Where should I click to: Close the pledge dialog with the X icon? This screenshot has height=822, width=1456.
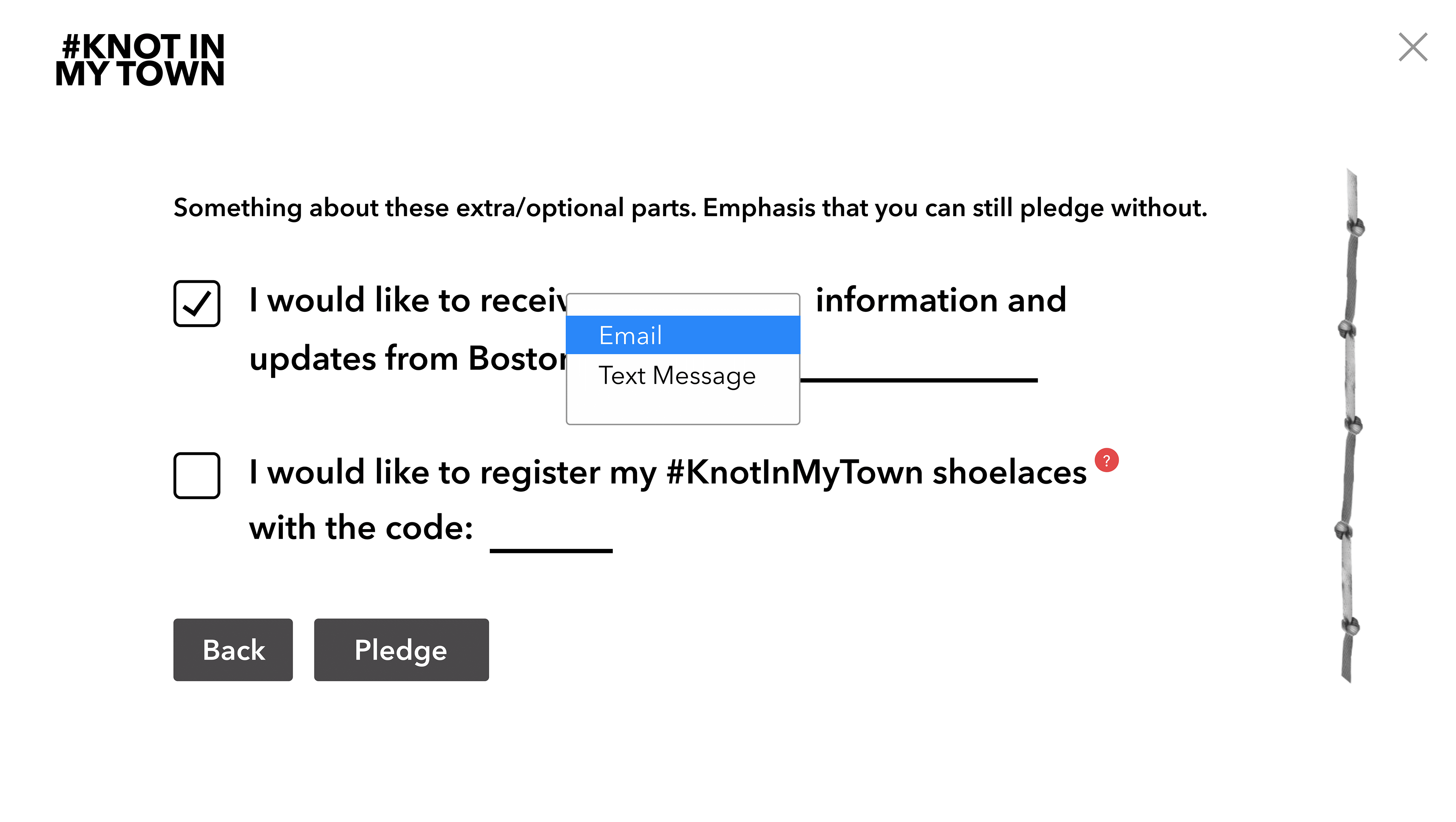point(1412,47)
